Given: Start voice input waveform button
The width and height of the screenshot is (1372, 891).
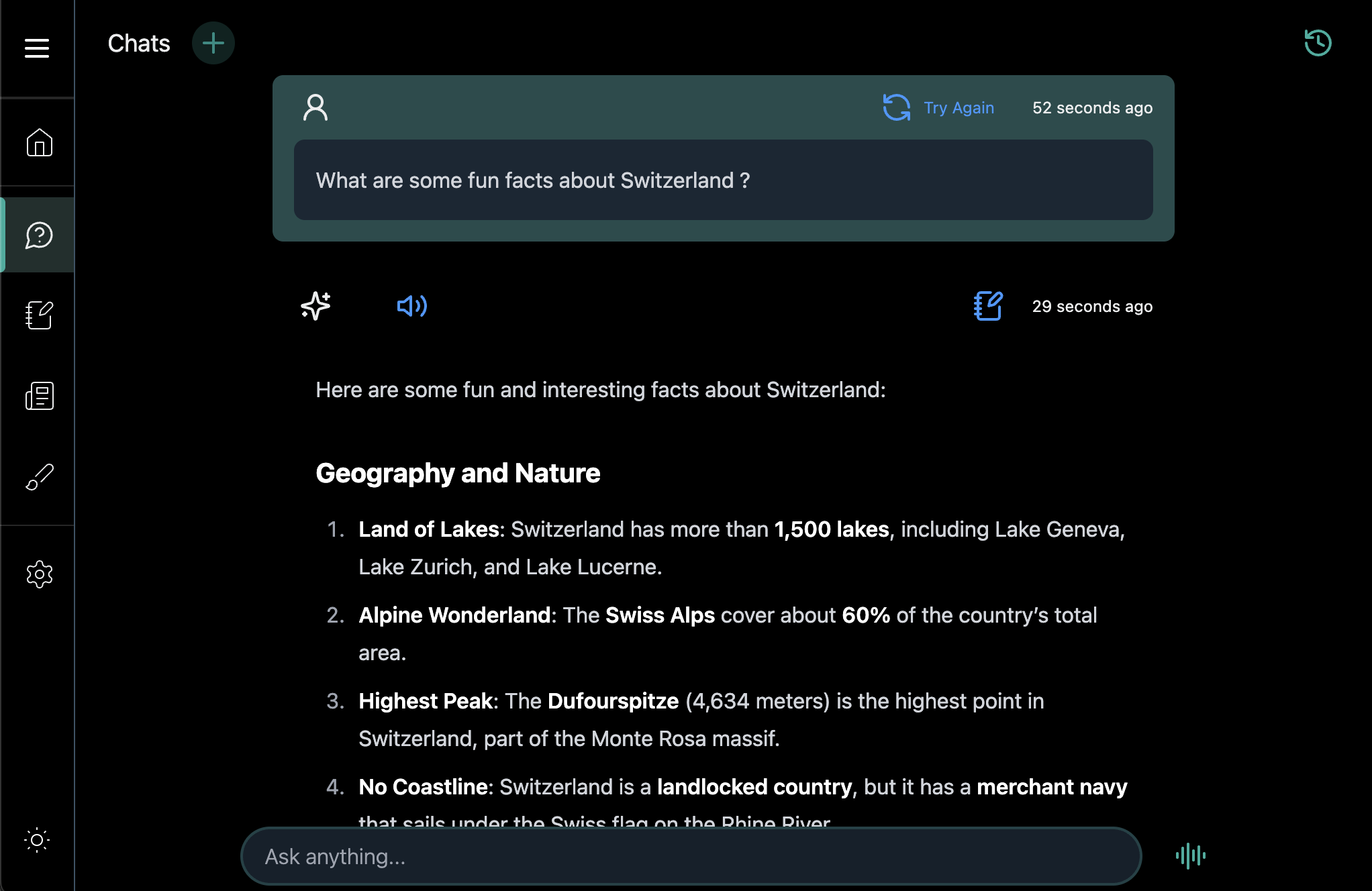Looking at the screenshot, I should pos(1191,855).
